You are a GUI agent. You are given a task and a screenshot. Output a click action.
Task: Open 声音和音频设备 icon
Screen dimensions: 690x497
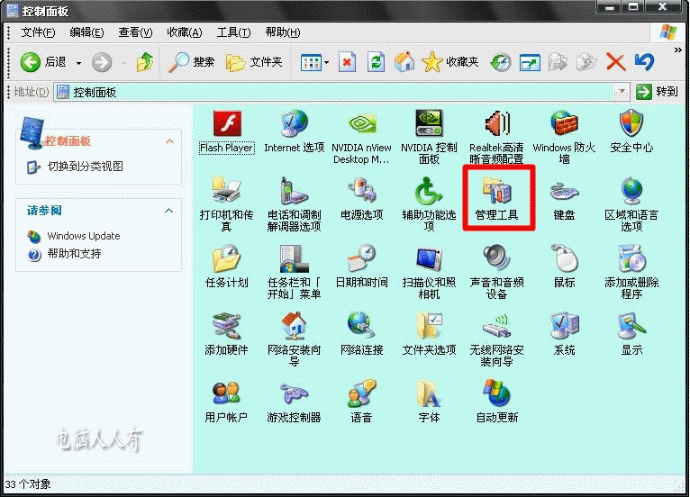click(x=496, y=272)
